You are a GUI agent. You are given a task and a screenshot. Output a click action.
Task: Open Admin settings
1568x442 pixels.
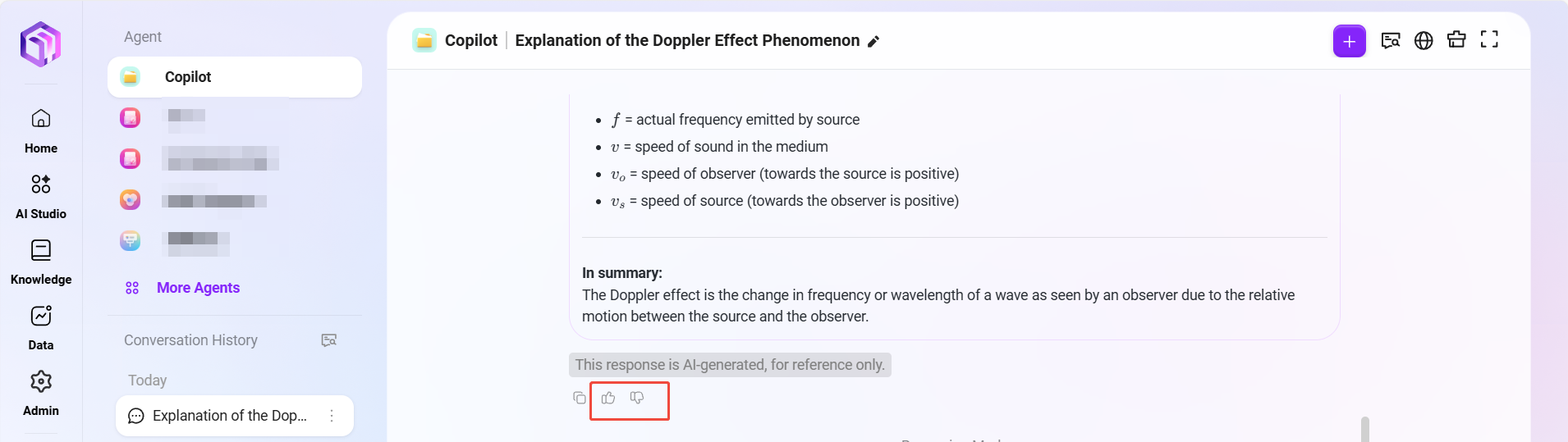click(41, 393)
